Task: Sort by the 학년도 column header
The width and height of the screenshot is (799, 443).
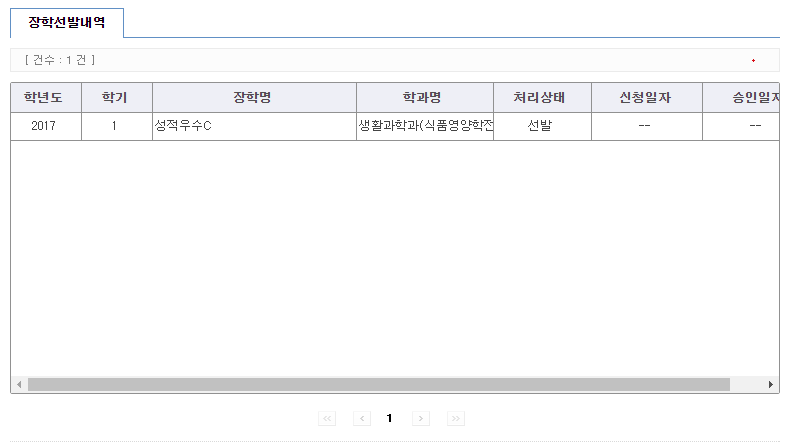Action: tap(46, 97)
